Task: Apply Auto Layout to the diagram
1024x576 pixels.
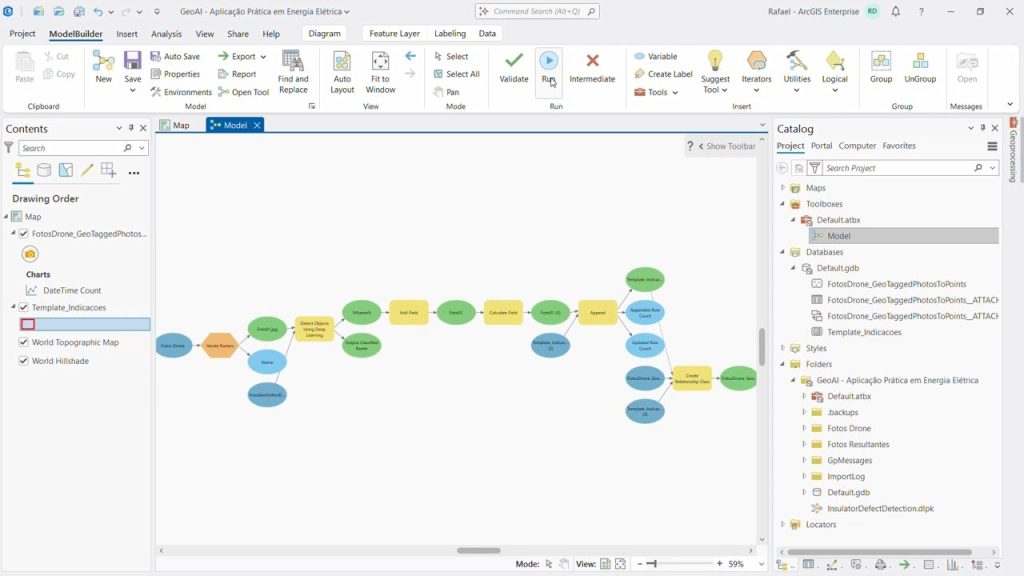Action: 342,72
